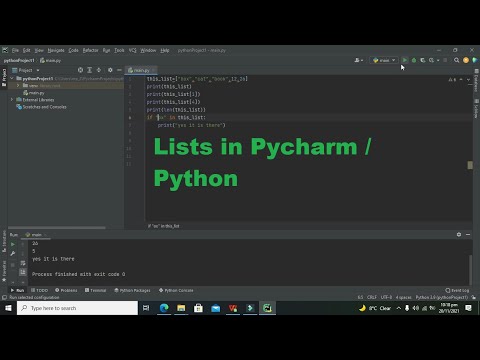Open the Code menu
This screenshot has height=360, width=480.
tap(73, 50)
